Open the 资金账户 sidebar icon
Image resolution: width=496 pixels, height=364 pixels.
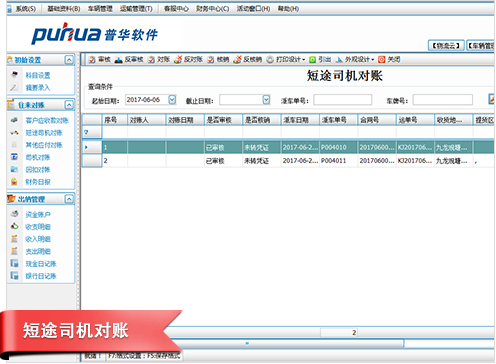click(x=14, y=214)
